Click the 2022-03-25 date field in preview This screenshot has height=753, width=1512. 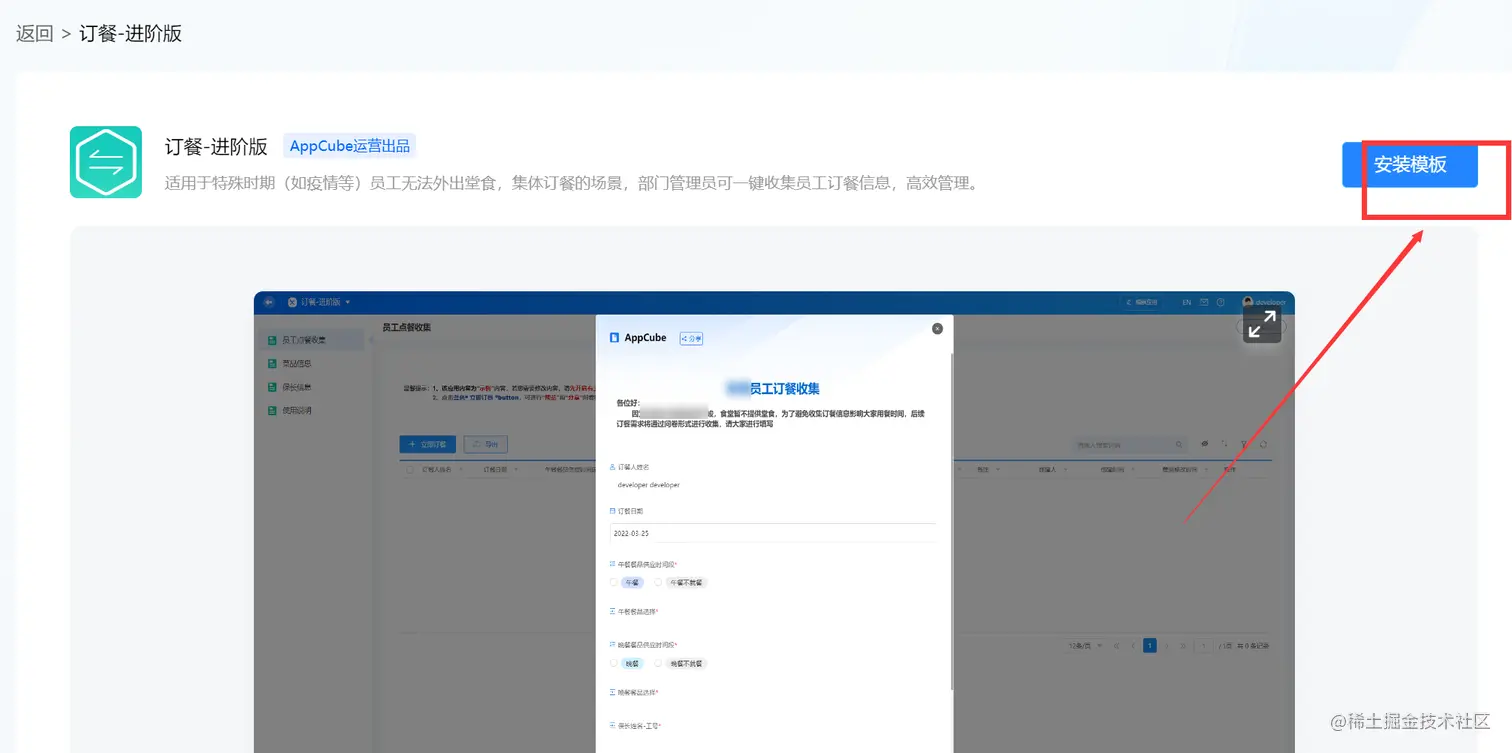[x=773, y=533]
